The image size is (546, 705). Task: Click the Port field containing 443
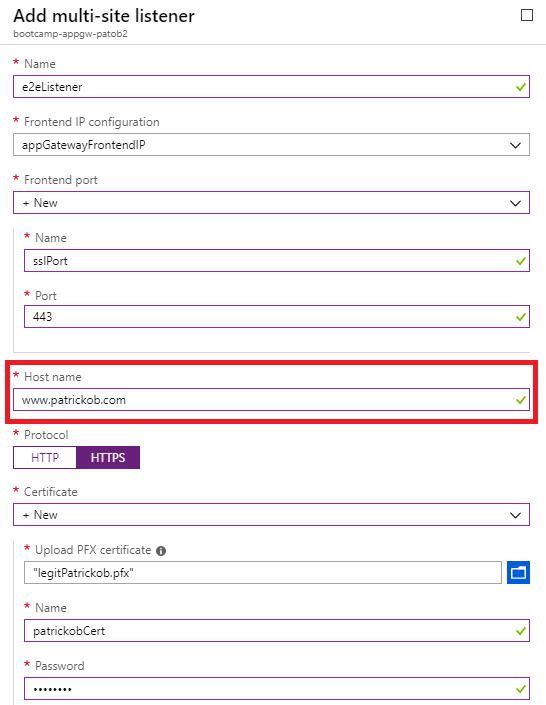(x=277, y=317)
